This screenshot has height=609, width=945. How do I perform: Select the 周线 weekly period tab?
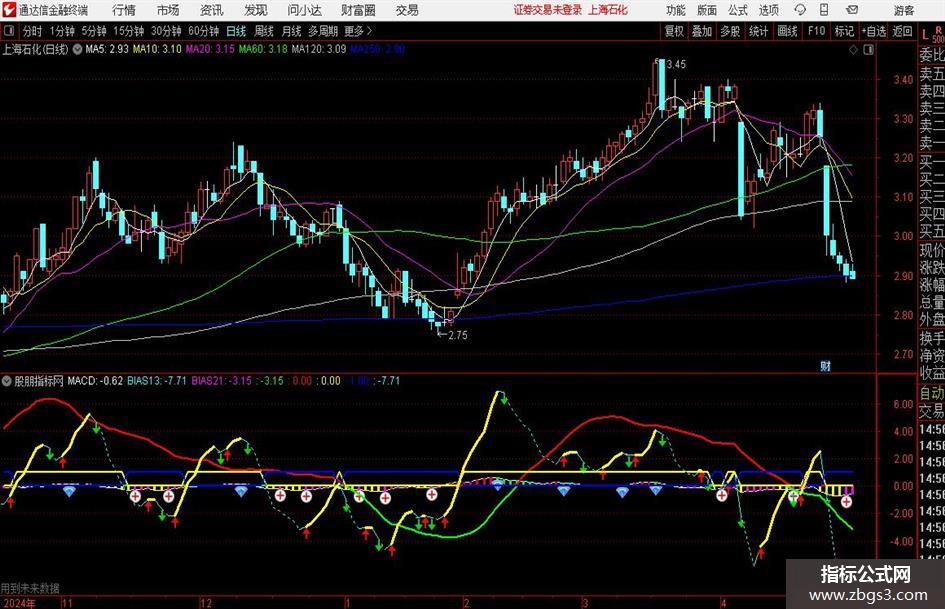coord(263,31)
